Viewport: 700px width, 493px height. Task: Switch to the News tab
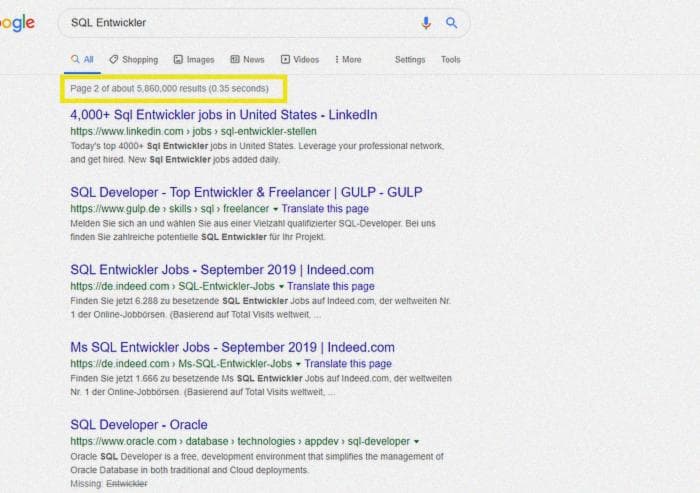pos(247,59)
